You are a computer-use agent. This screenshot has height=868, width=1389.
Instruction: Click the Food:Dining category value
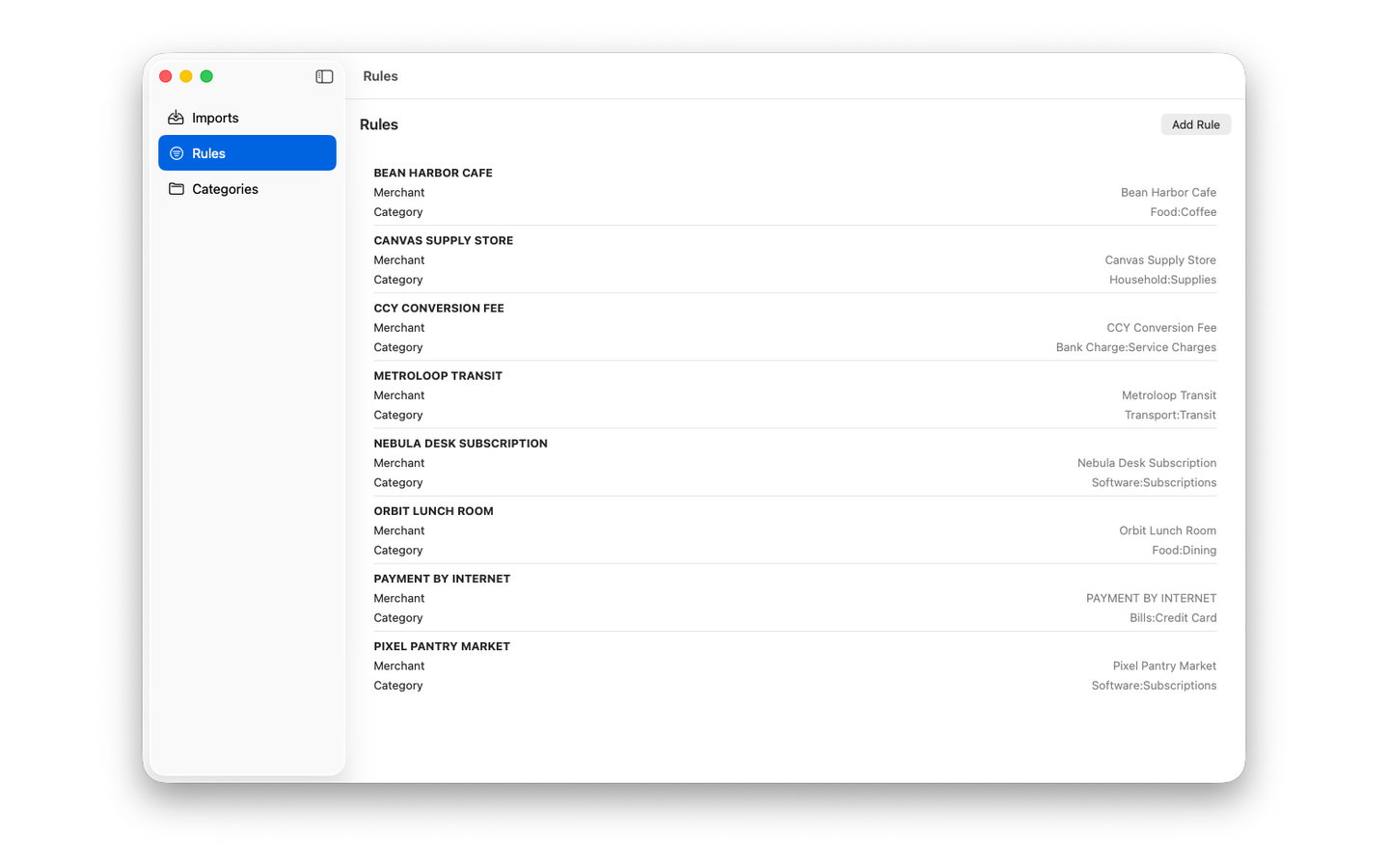coord(1184,550)
